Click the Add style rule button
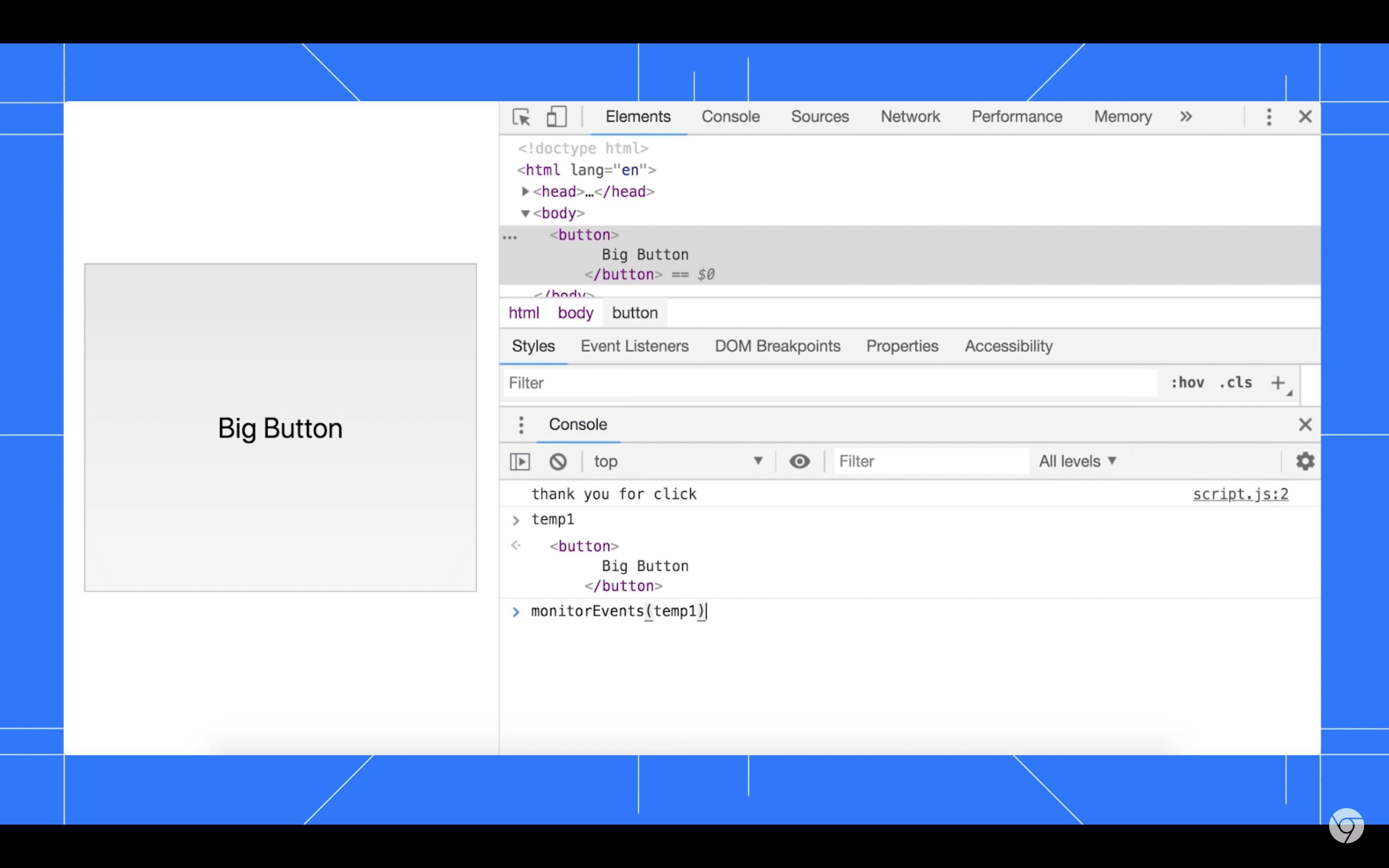This screenshot has width=1389, height=868. (1279, 382)
